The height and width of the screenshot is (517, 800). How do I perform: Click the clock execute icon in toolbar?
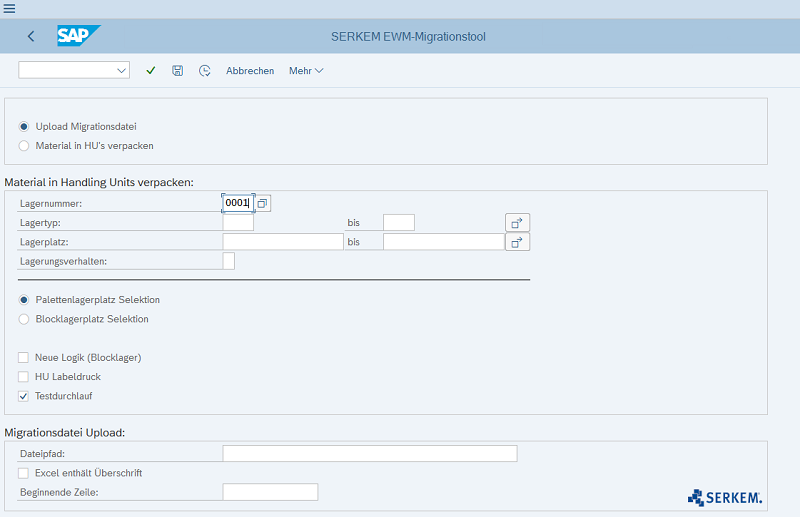click(x=205, y=70)
